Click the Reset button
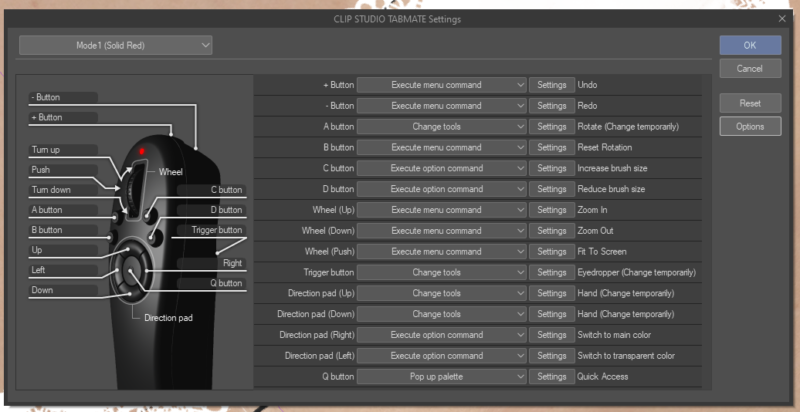Viewport: 800px width, 412px height. pos(750,103)
